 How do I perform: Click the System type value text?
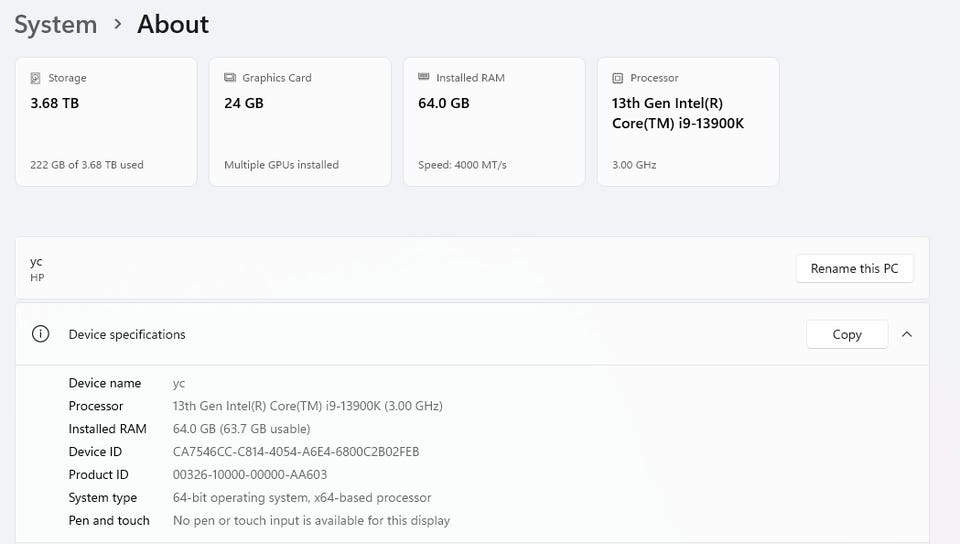[302, 498]
